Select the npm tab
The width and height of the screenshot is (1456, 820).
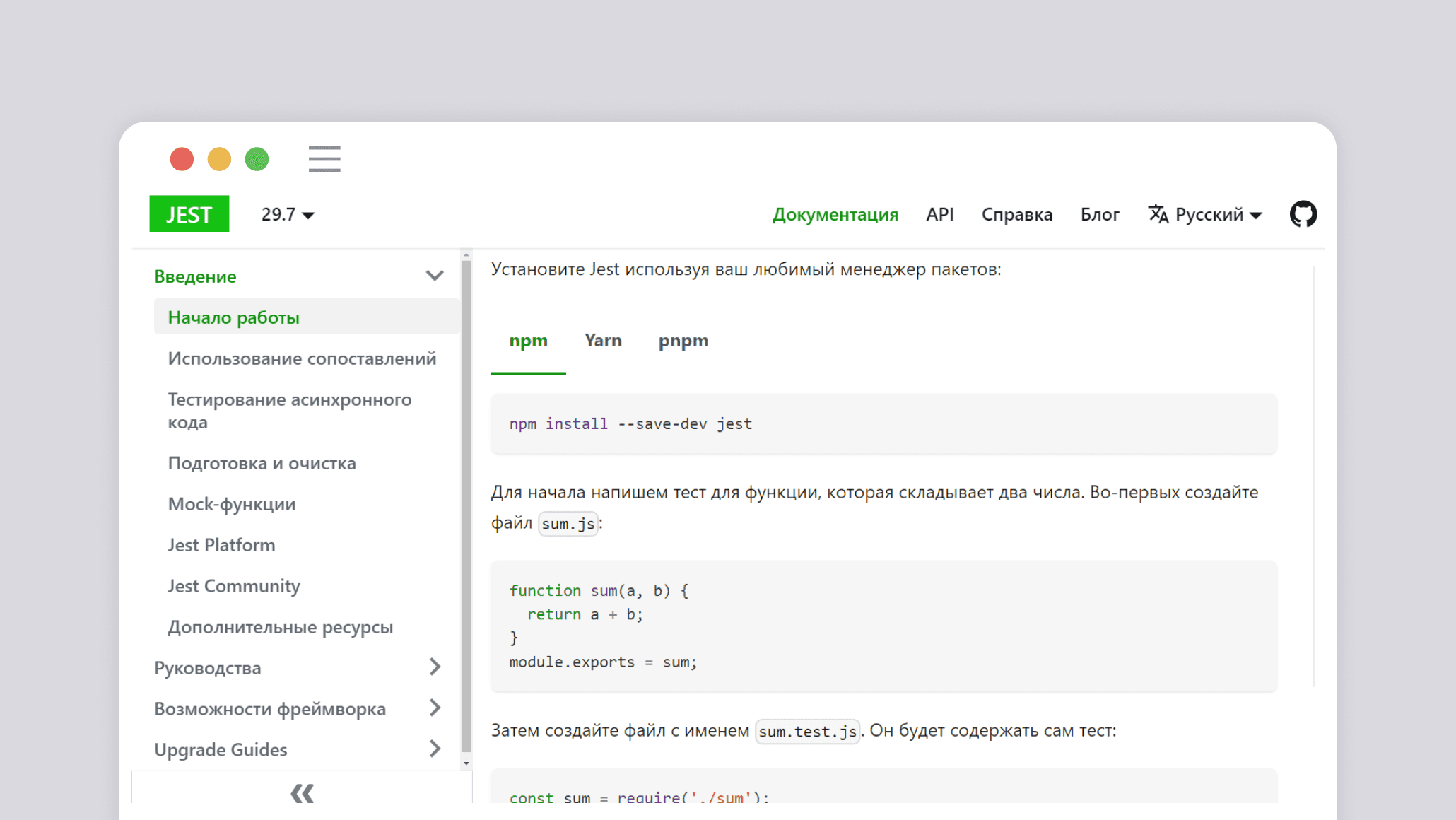click(528, 341)
